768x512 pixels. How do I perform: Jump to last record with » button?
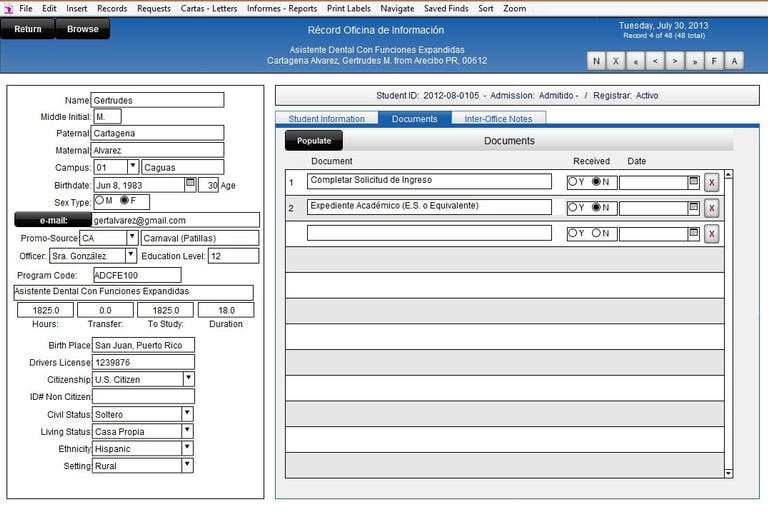[695, 61]
